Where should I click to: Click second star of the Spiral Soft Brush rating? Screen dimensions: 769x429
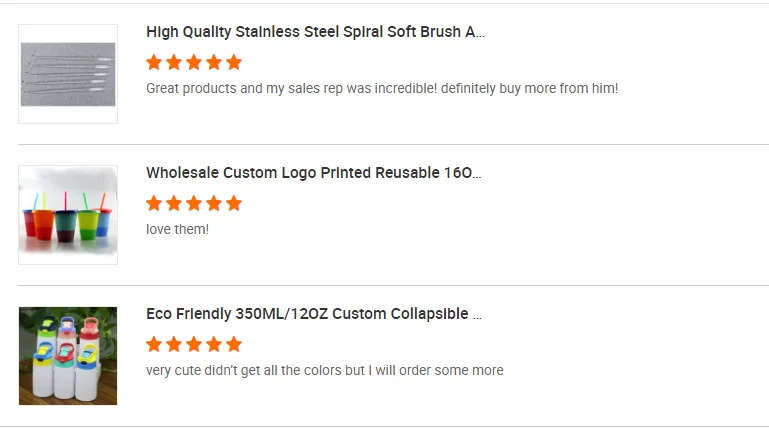[x=174, y=62]
